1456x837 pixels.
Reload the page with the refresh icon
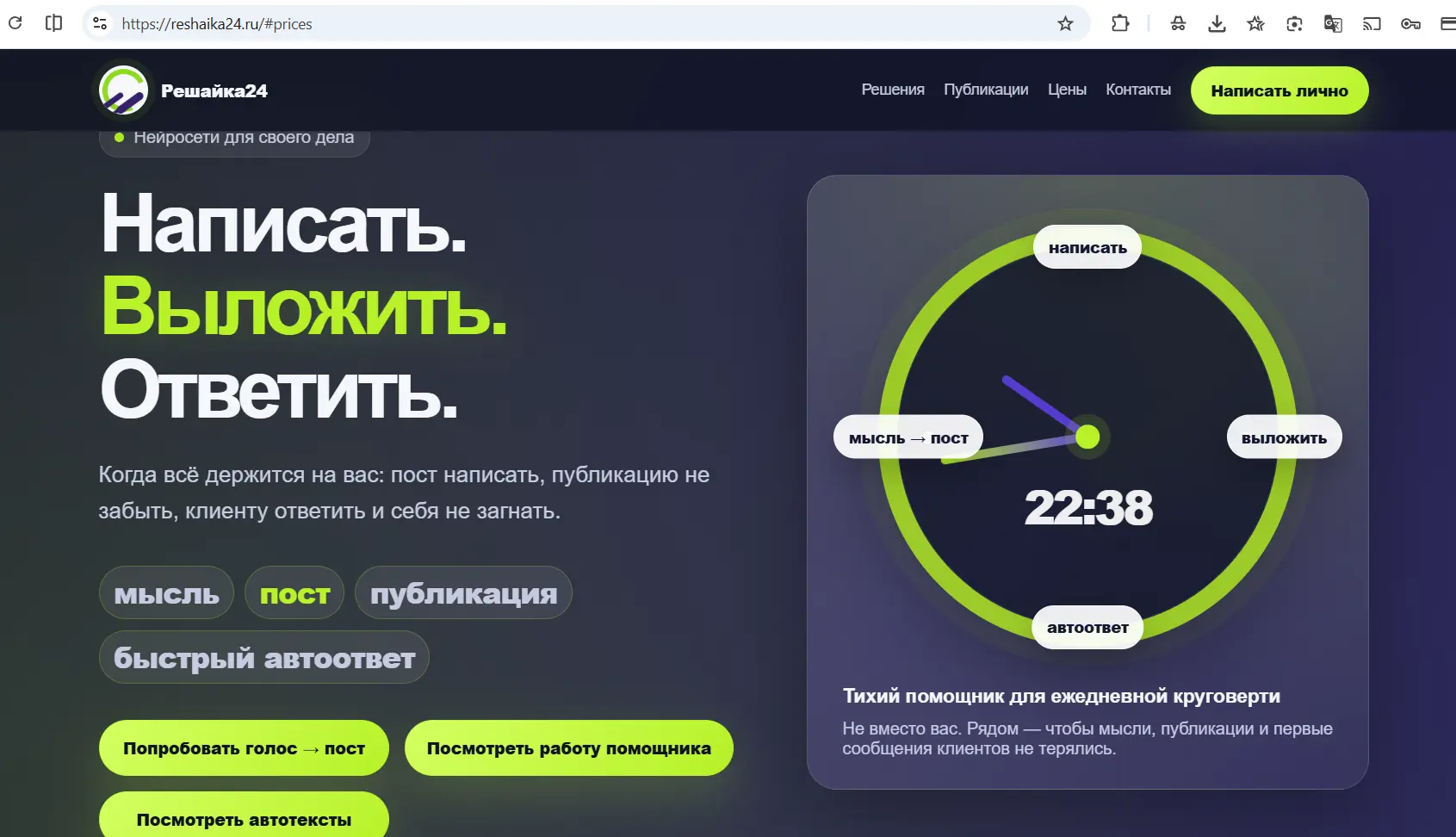tap(15, 23)
